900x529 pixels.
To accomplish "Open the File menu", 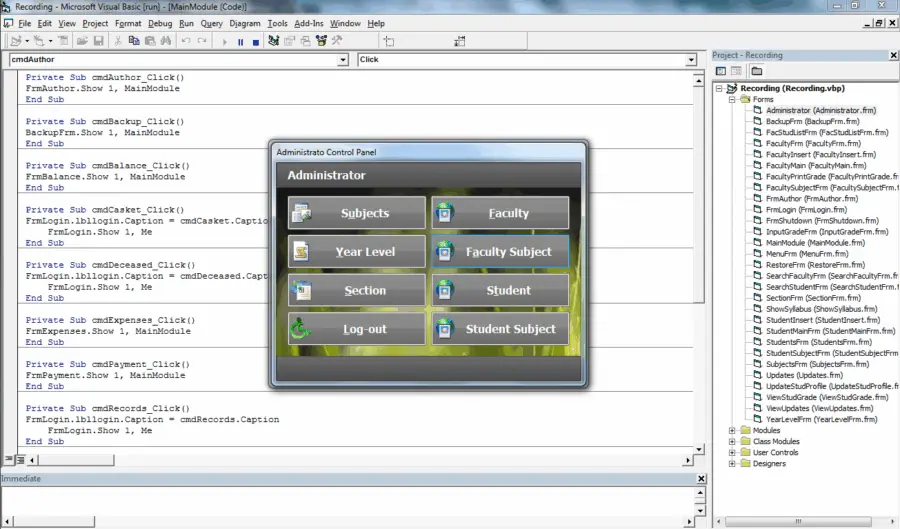I will coord(25,24).
